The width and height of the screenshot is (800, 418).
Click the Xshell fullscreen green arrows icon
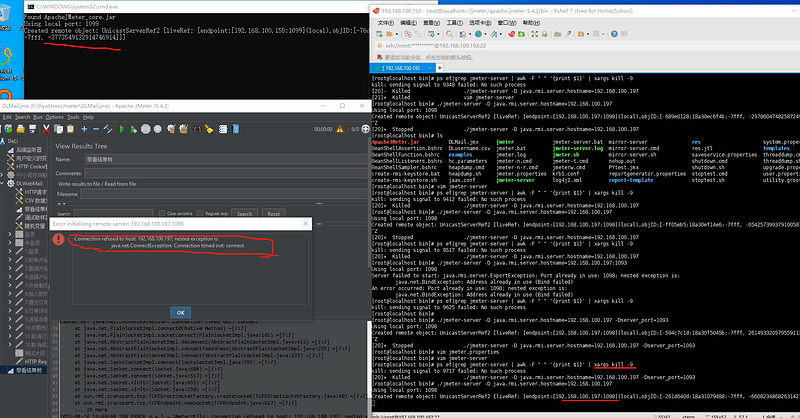point(534,34)
